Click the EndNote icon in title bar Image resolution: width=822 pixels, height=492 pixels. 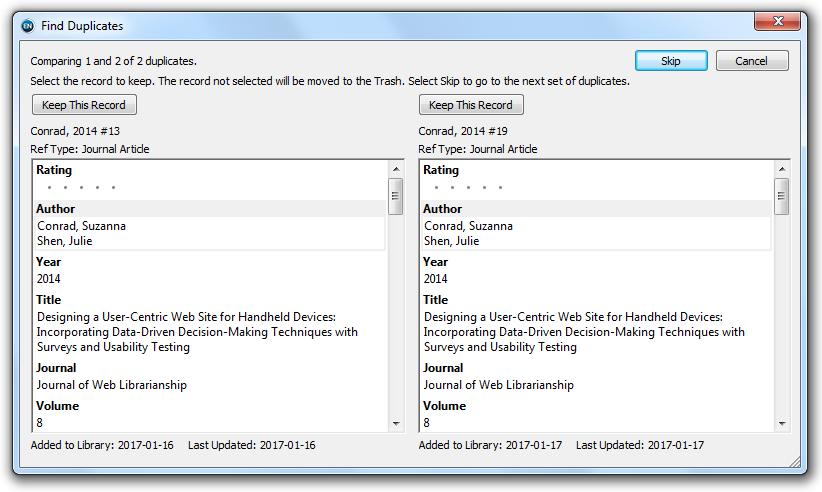(27, 26)
